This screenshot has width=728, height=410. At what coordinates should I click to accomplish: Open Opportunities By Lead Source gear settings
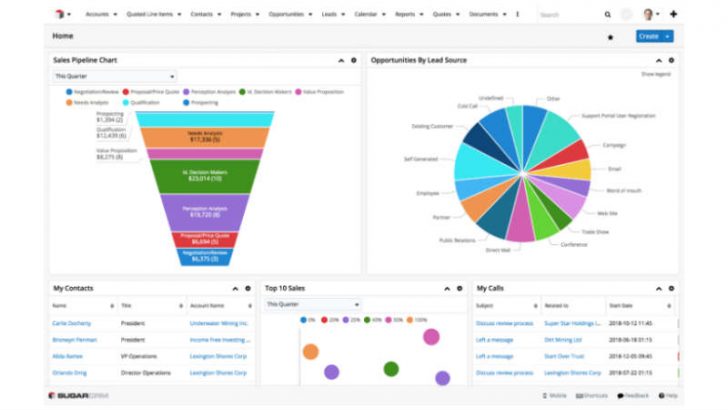point(671,60)
